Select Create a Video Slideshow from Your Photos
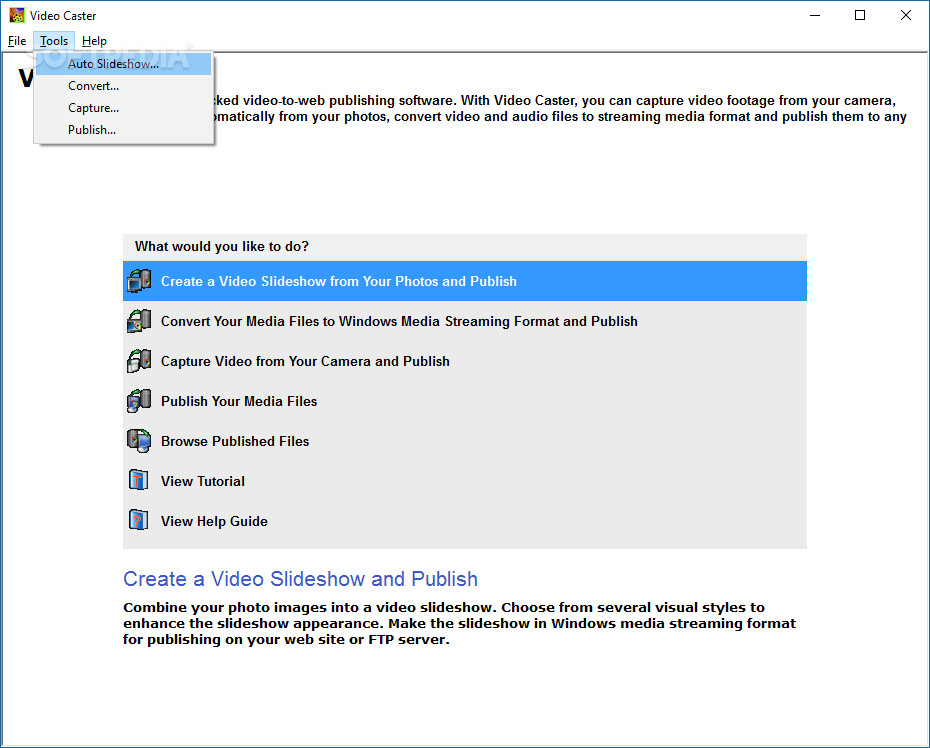The height and width of the screenshot is (748, 930). (x=465, y=281)
